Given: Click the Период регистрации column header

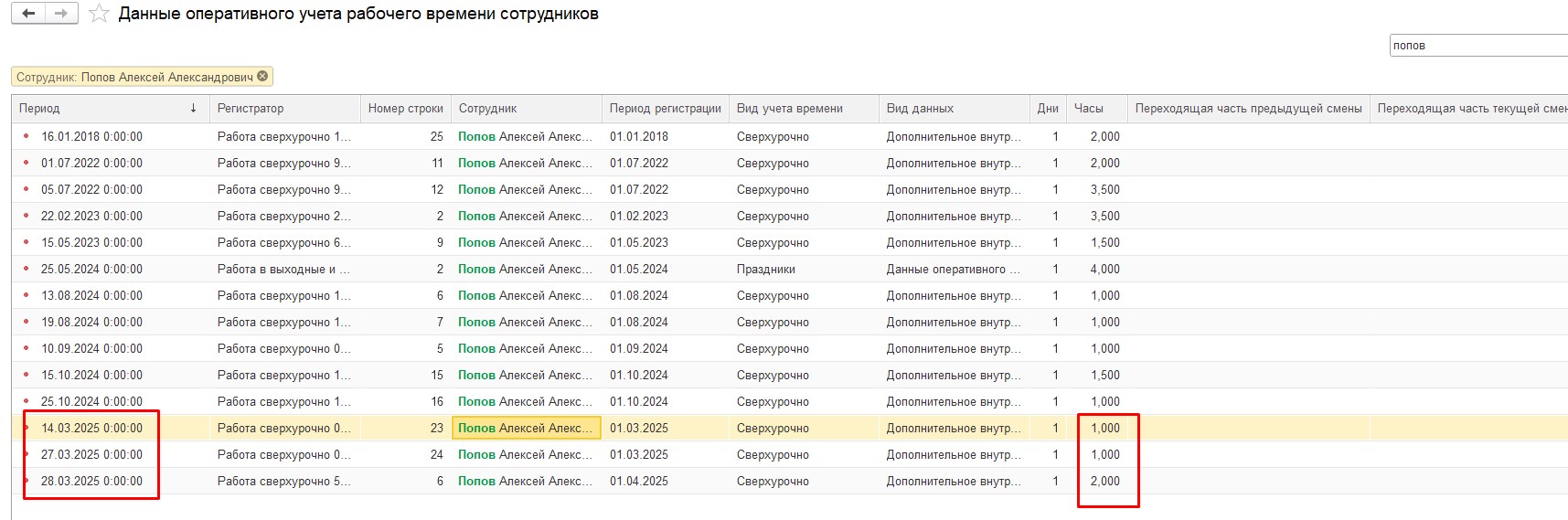Looking at the screenshot, I should [x=665, y=109].
